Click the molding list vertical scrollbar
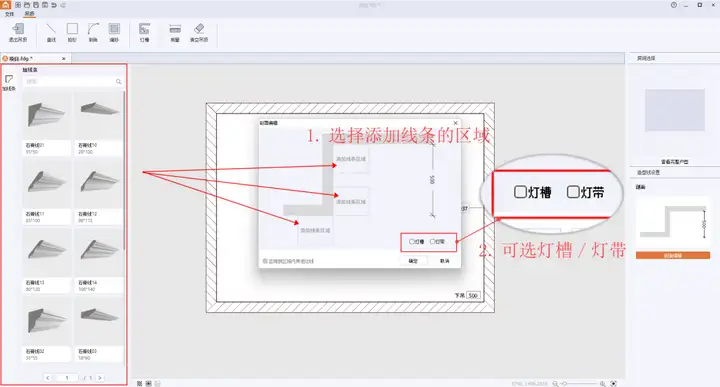Screen dimensions: 720x387 coord(124,170)
